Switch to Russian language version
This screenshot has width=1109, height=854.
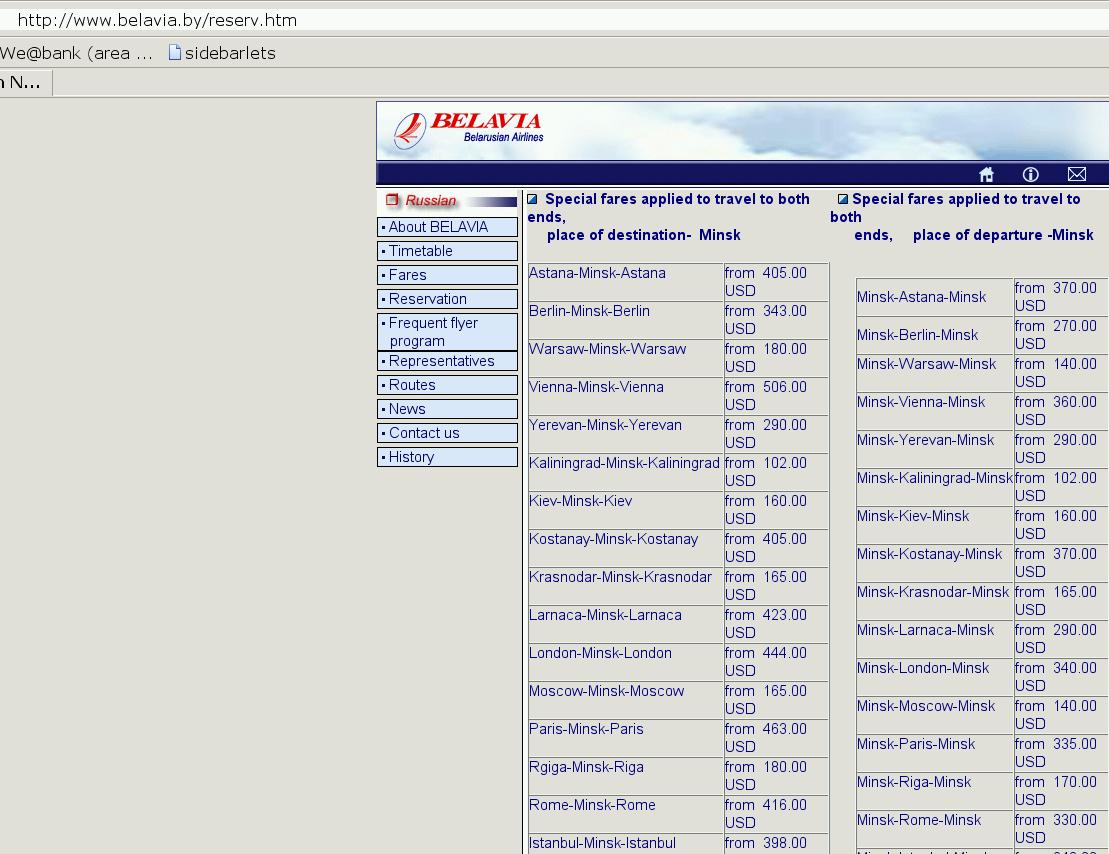tap(431, 201)
